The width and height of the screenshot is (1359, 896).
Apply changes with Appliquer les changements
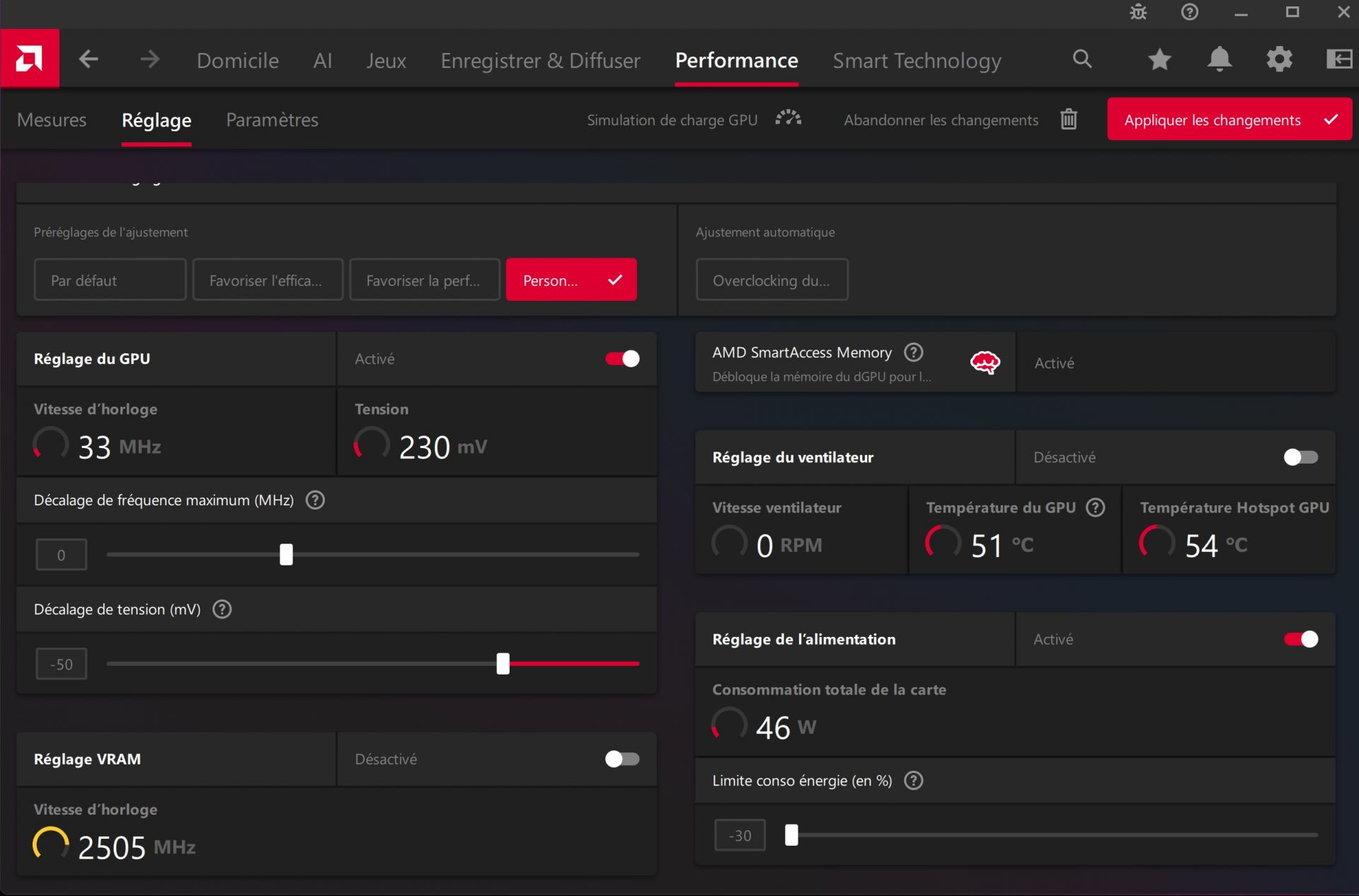[x=1229, y=120]
